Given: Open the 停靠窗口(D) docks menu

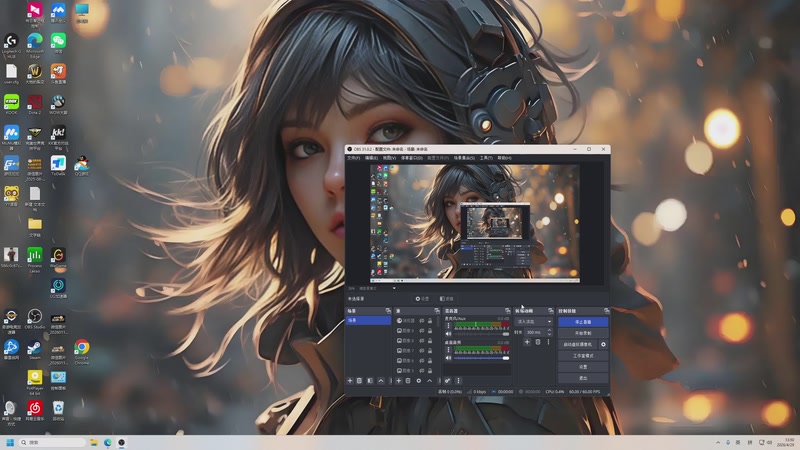Looking at the screenshot, I should [411, 158].
